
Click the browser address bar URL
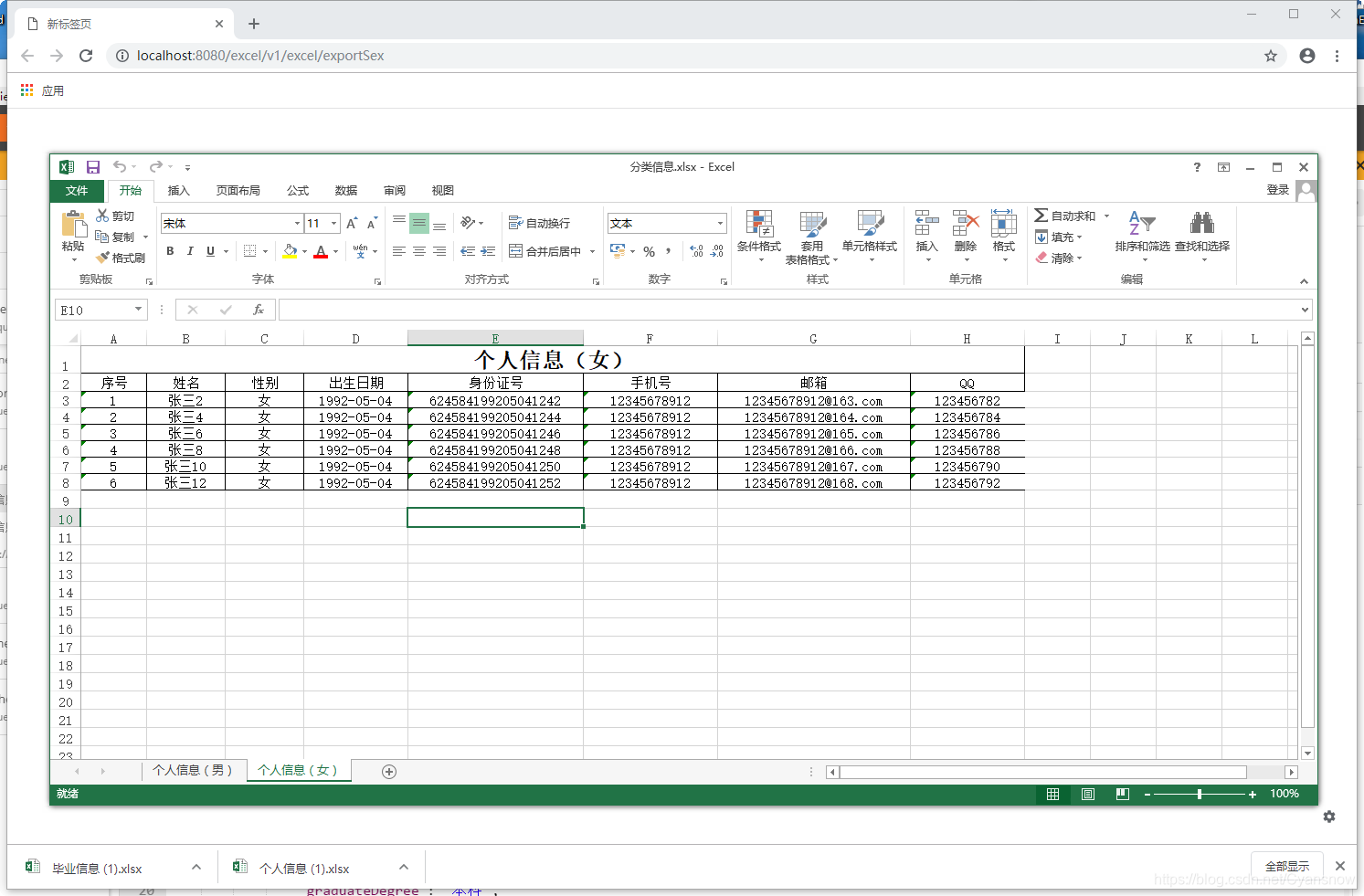[260, 56]
